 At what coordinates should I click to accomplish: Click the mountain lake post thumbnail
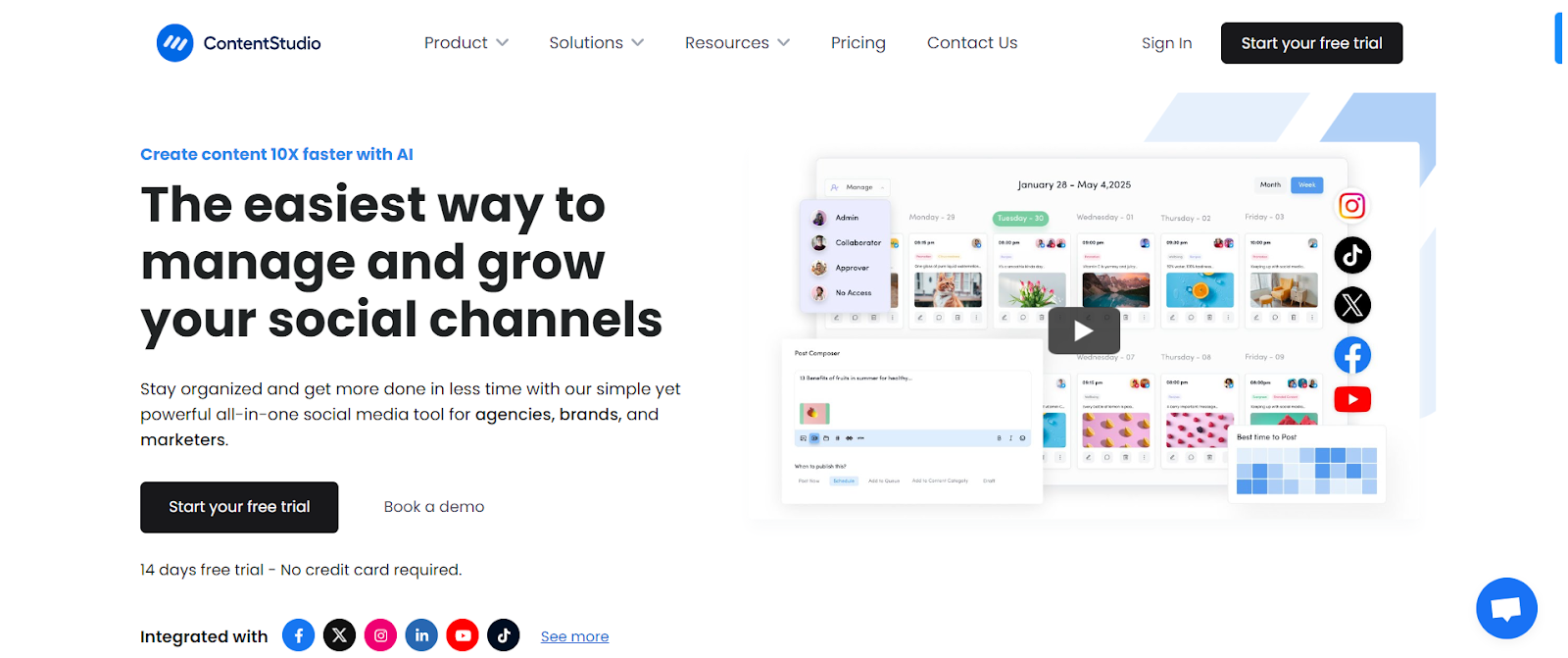click(x=1116, y=290)
